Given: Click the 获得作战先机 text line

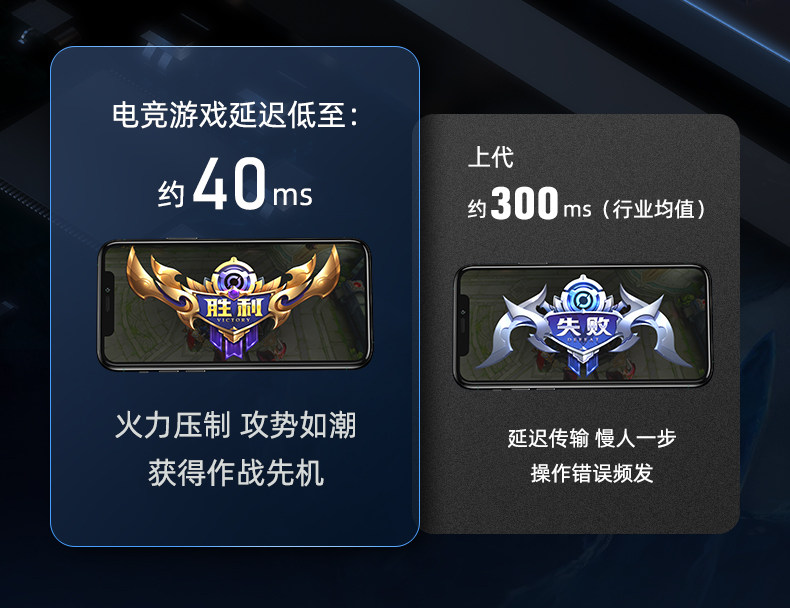Looking at the screenshot, I should pyautogui.click(x=236, y=472).
